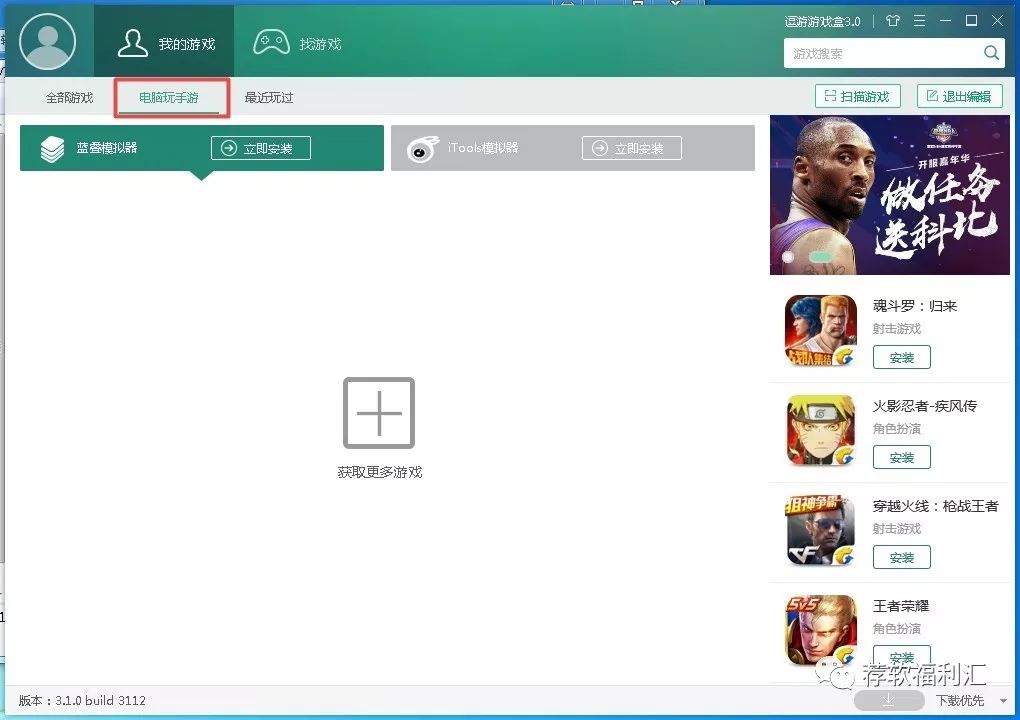Select second banner carousel indicator
The height and width of the screenshot is (720, 1020).
[820, 257]
